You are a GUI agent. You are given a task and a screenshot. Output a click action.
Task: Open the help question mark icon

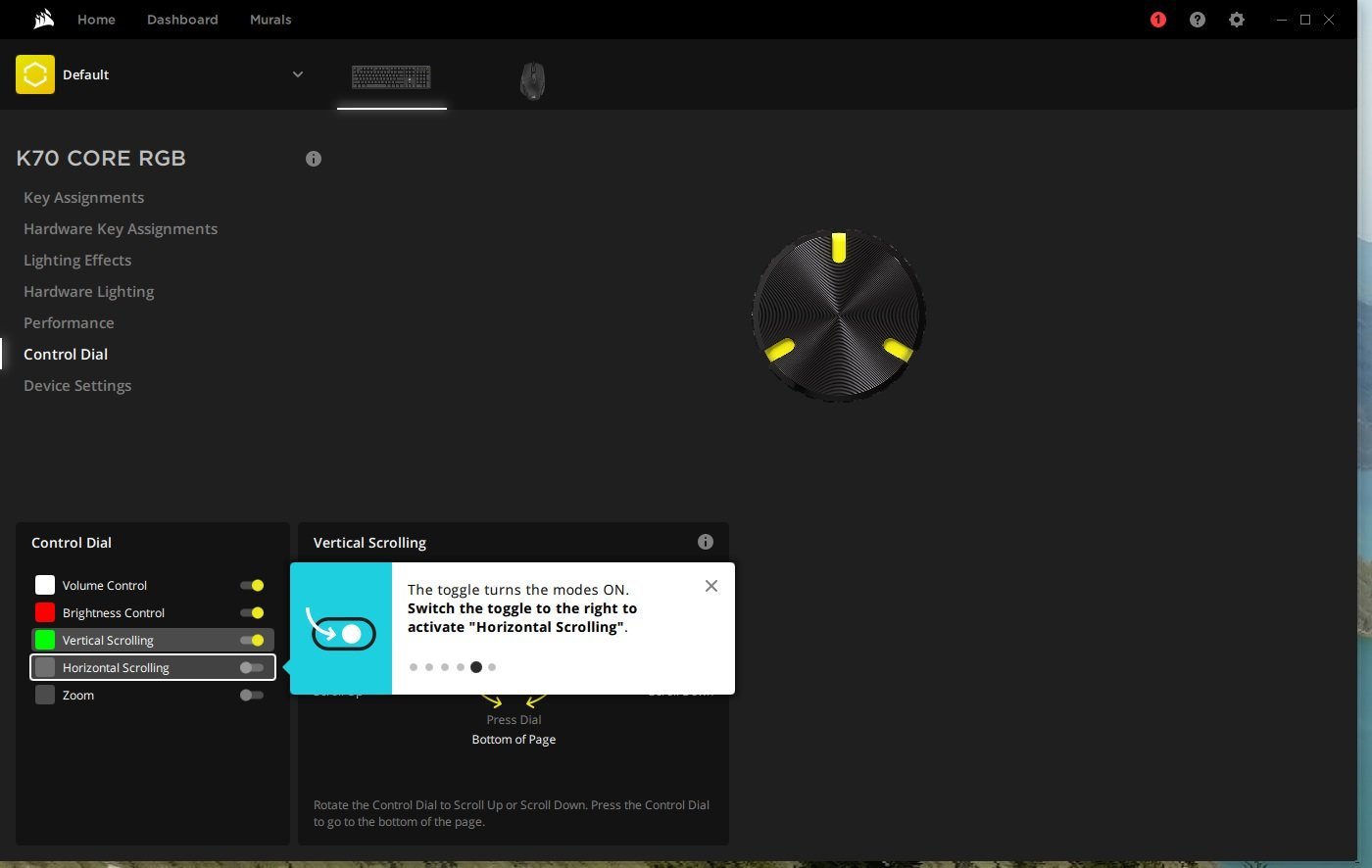(1198, 20)
